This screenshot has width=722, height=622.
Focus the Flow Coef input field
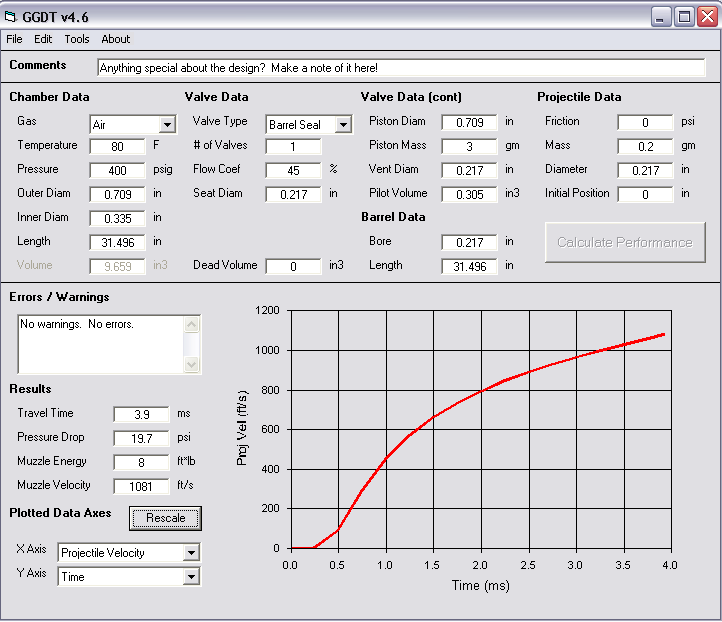(293, 170)
